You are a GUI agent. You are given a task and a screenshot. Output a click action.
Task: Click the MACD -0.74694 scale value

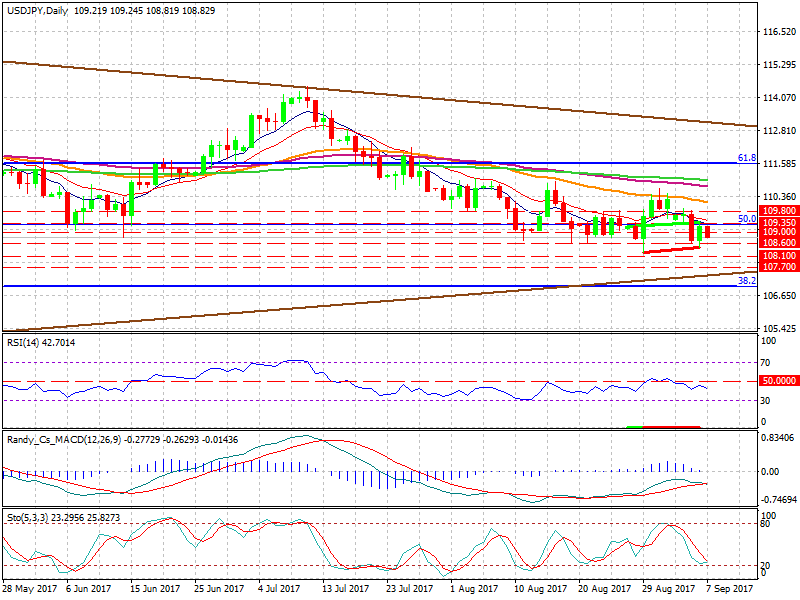(x=779, y=499)
